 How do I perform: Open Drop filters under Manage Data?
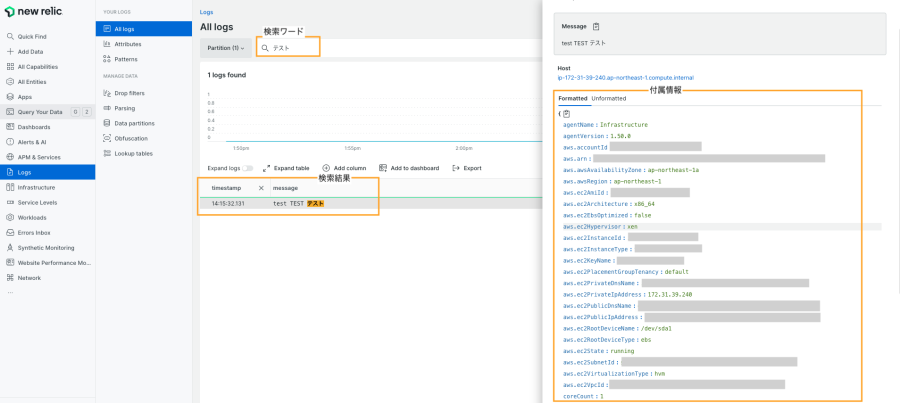[x=129, y=92]
